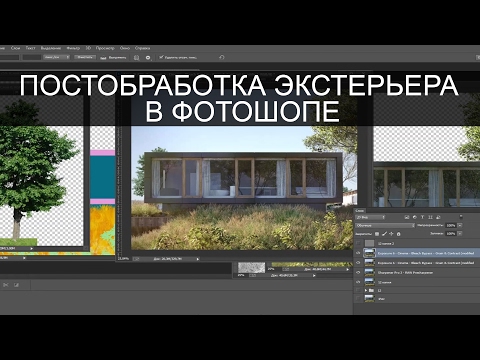Open the Выделение menu
The image size is (480, 360).
tap(51, 48)
